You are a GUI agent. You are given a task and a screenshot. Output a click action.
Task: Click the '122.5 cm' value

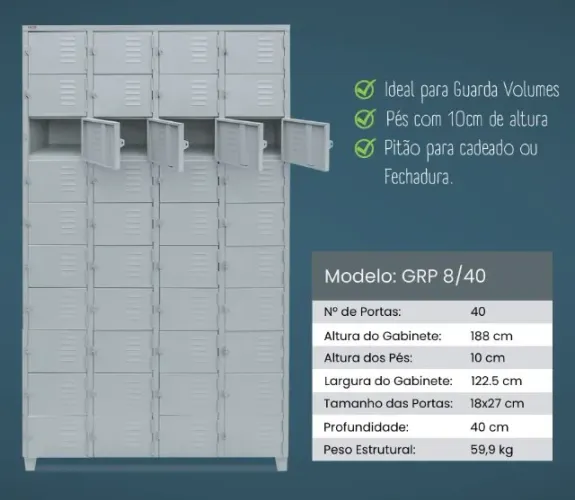[496, 381]
